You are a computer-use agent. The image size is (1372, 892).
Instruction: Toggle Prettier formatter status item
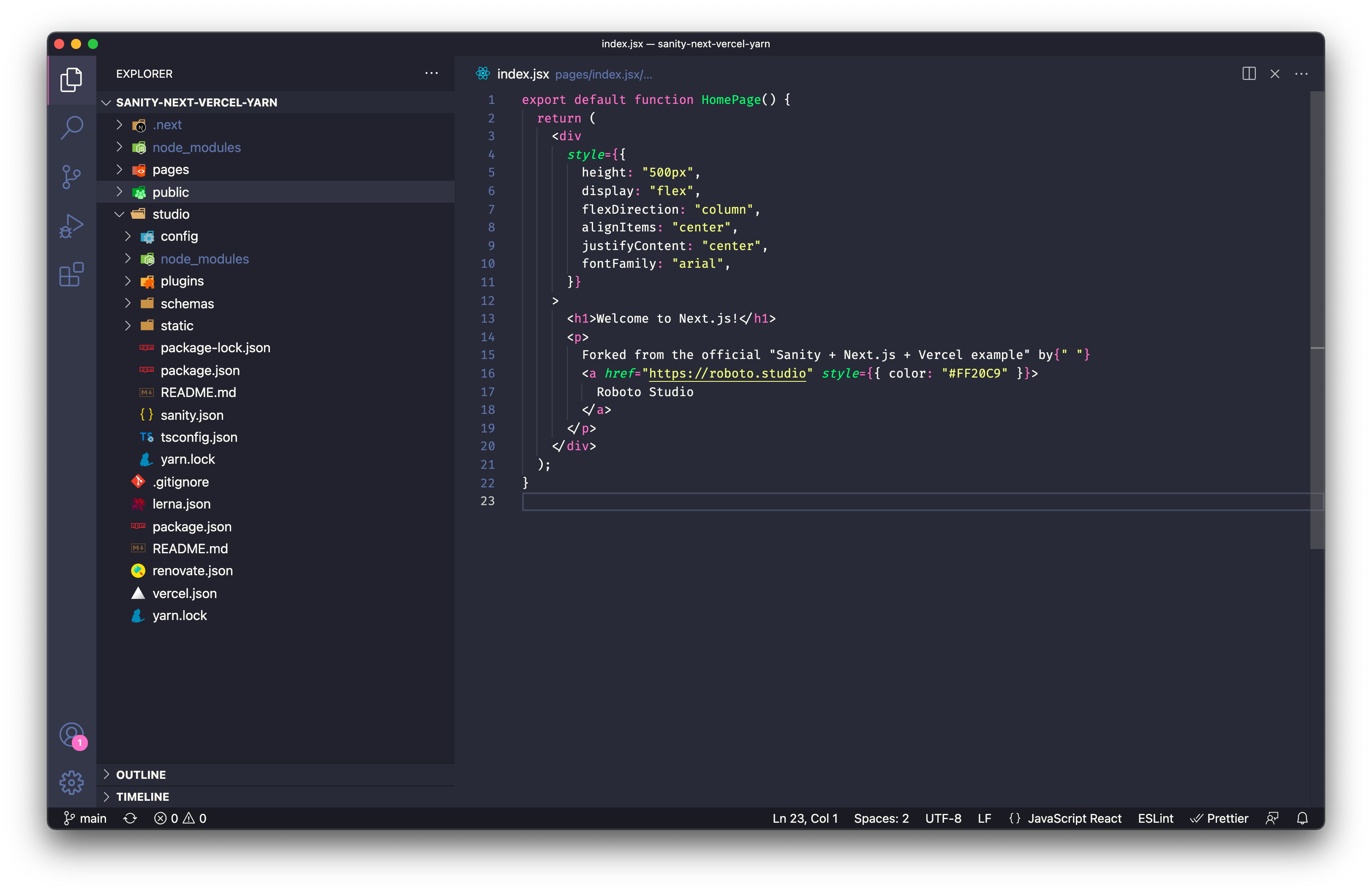pos(1219,818)
